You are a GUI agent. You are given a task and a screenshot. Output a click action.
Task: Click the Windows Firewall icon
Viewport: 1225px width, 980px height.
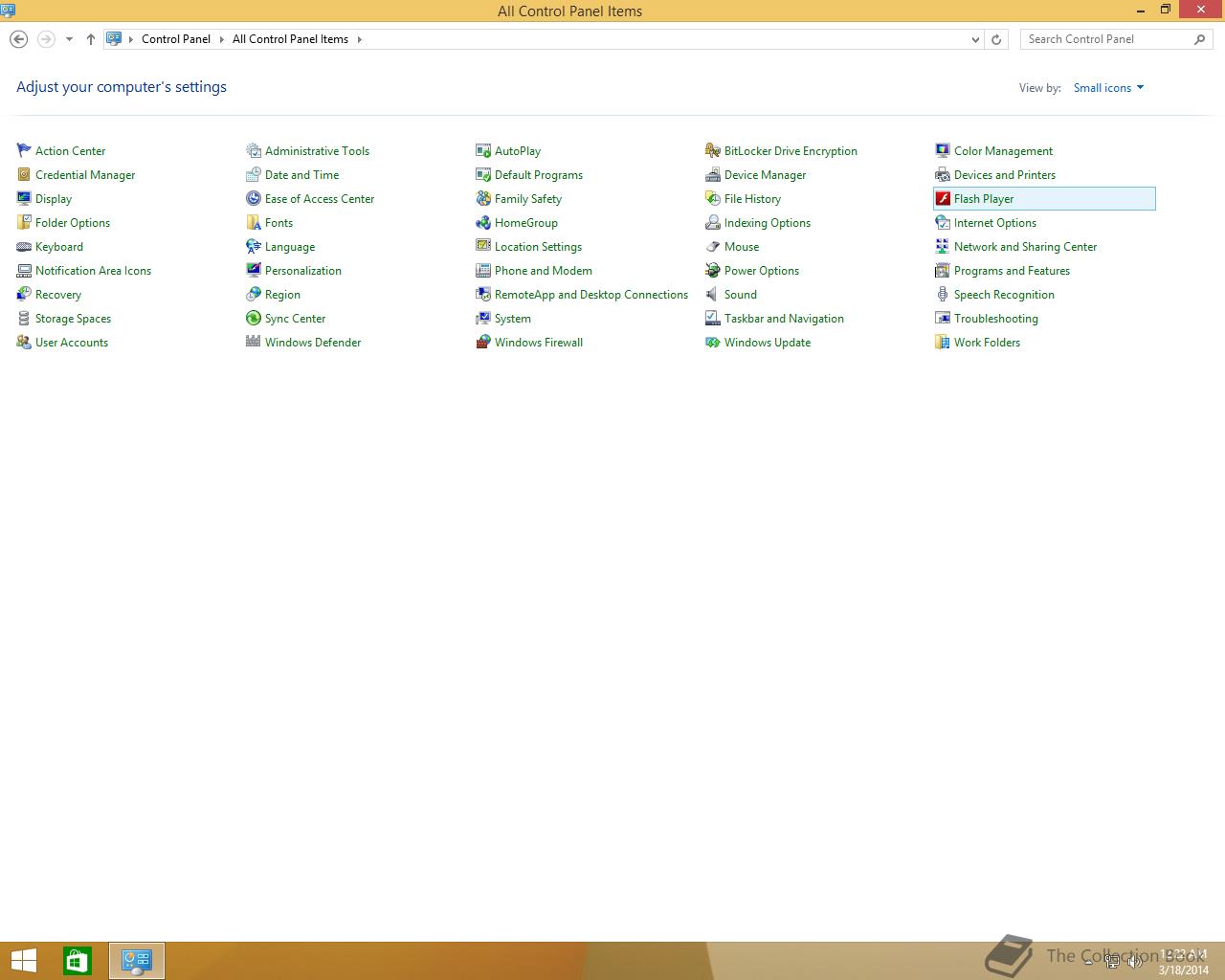coord(483,342)
